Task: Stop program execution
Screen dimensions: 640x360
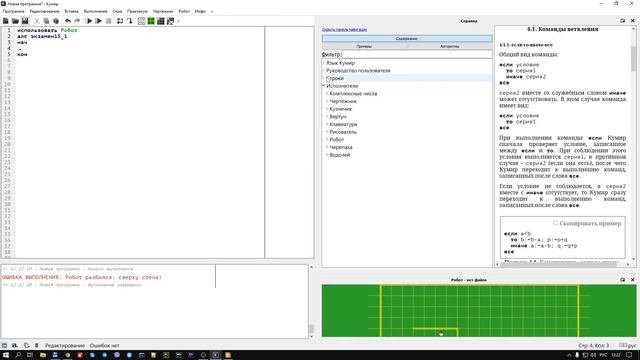Action: 108,21
